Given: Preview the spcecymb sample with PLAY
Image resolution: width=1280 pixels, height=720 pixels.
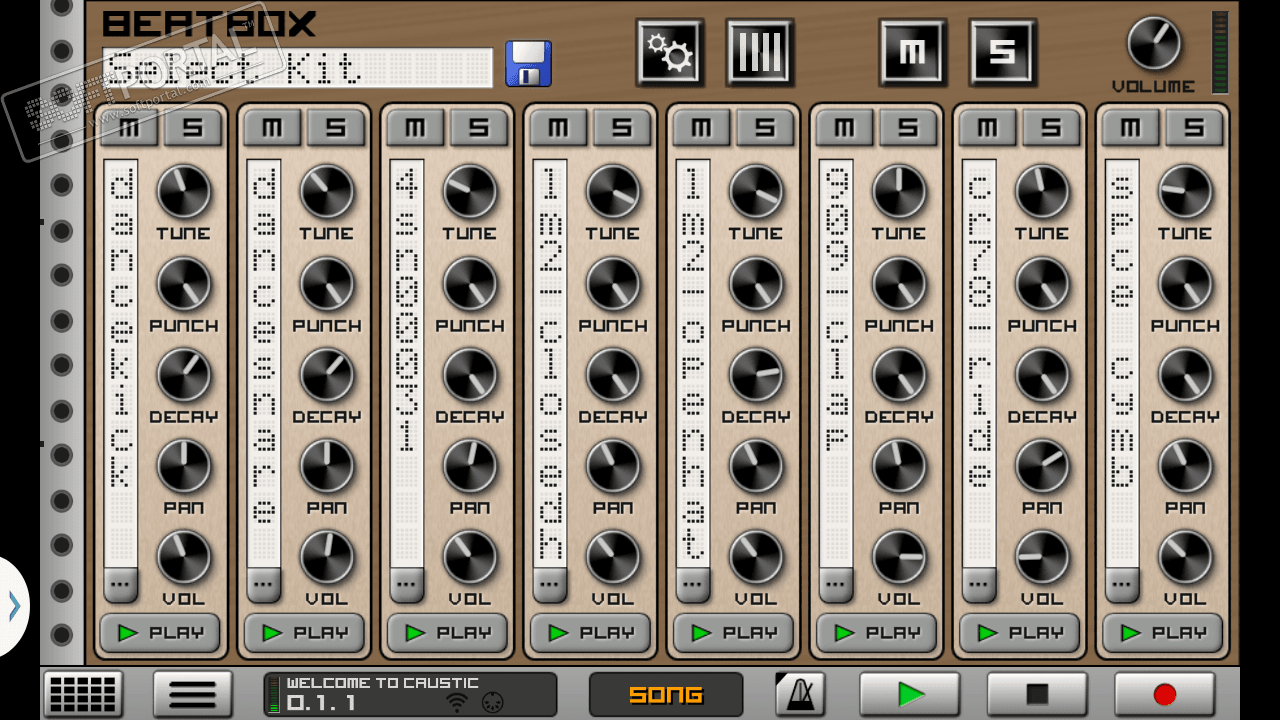Looking at the screenshot, I should click(x=1162, y=633).
